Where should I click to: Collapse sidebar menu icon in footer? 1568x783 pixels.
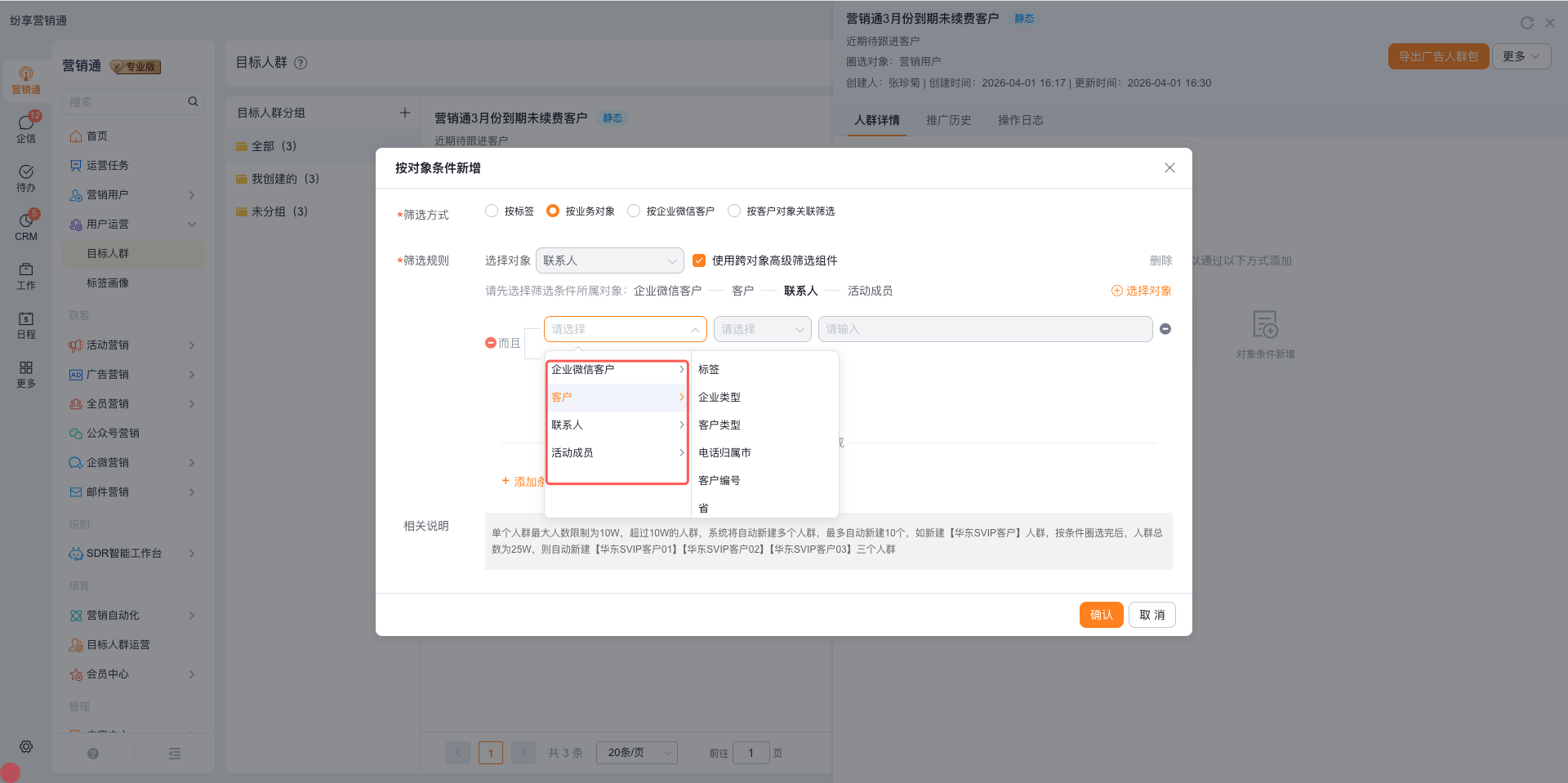click(175, 754)
